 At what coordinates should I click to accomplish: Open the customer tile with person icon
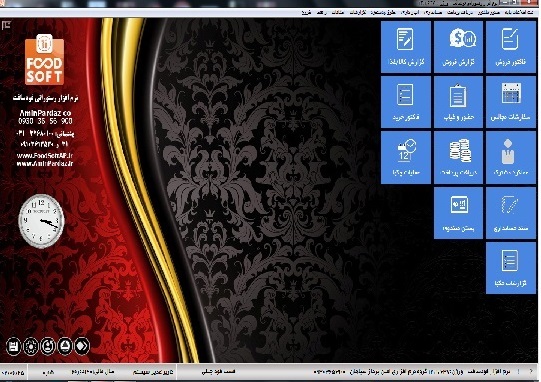[511, 157]
